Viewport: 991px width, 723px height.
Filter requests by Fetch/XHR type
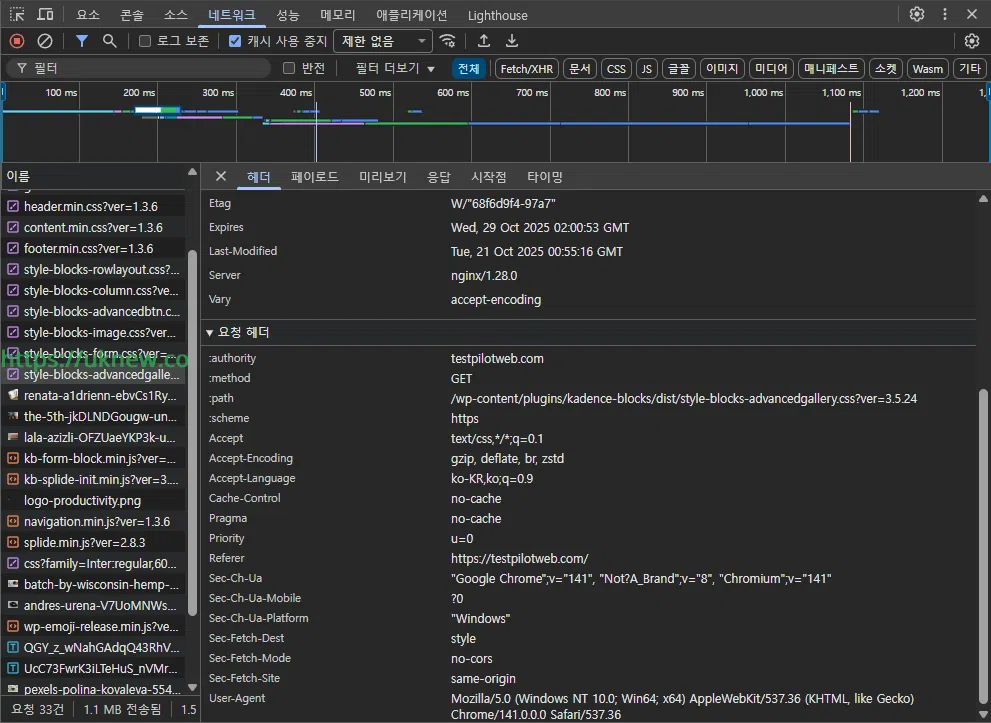pyautogui.click(x=526, y=68)
